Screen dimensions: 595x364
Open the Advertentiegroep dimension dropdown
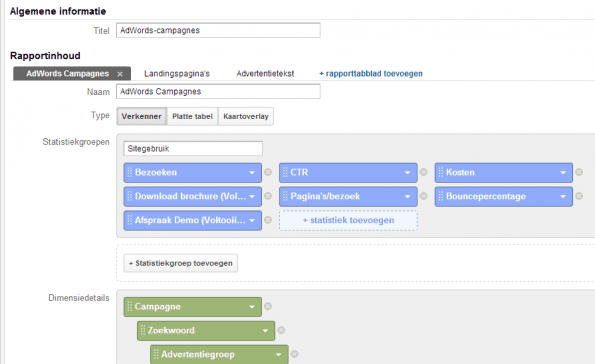coord(279,355)
